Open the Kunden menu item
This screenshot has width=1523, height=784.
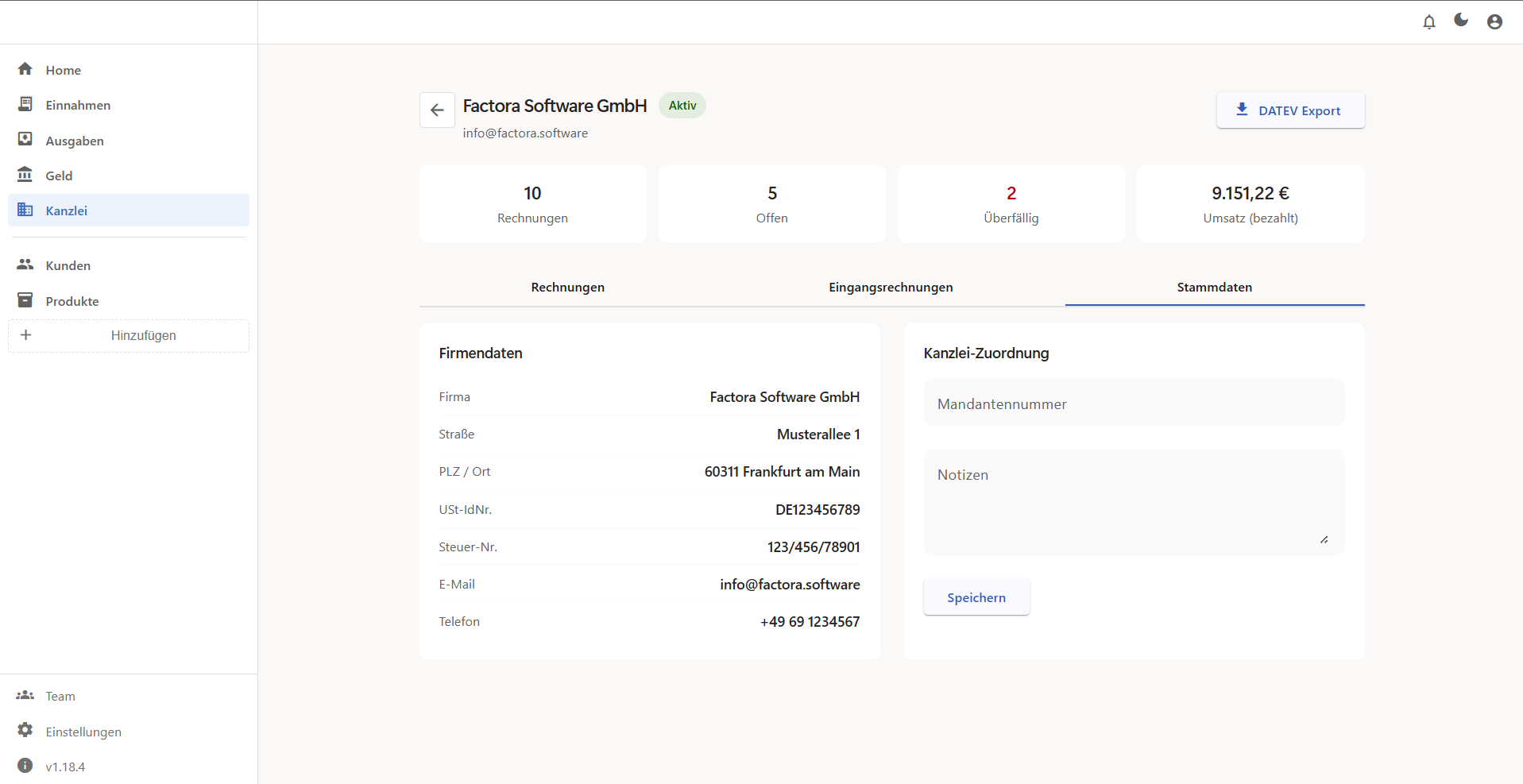pos(129,265)
